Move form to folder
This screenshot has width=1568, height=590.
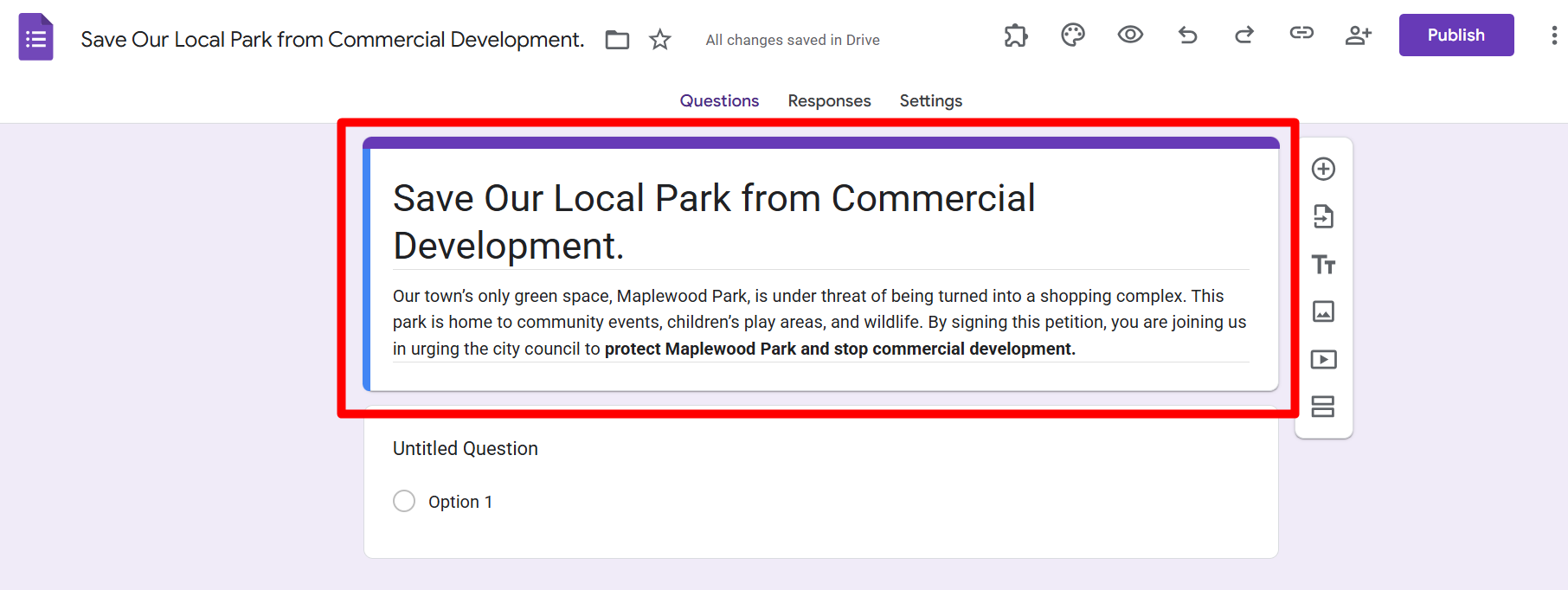pos(617,40)
